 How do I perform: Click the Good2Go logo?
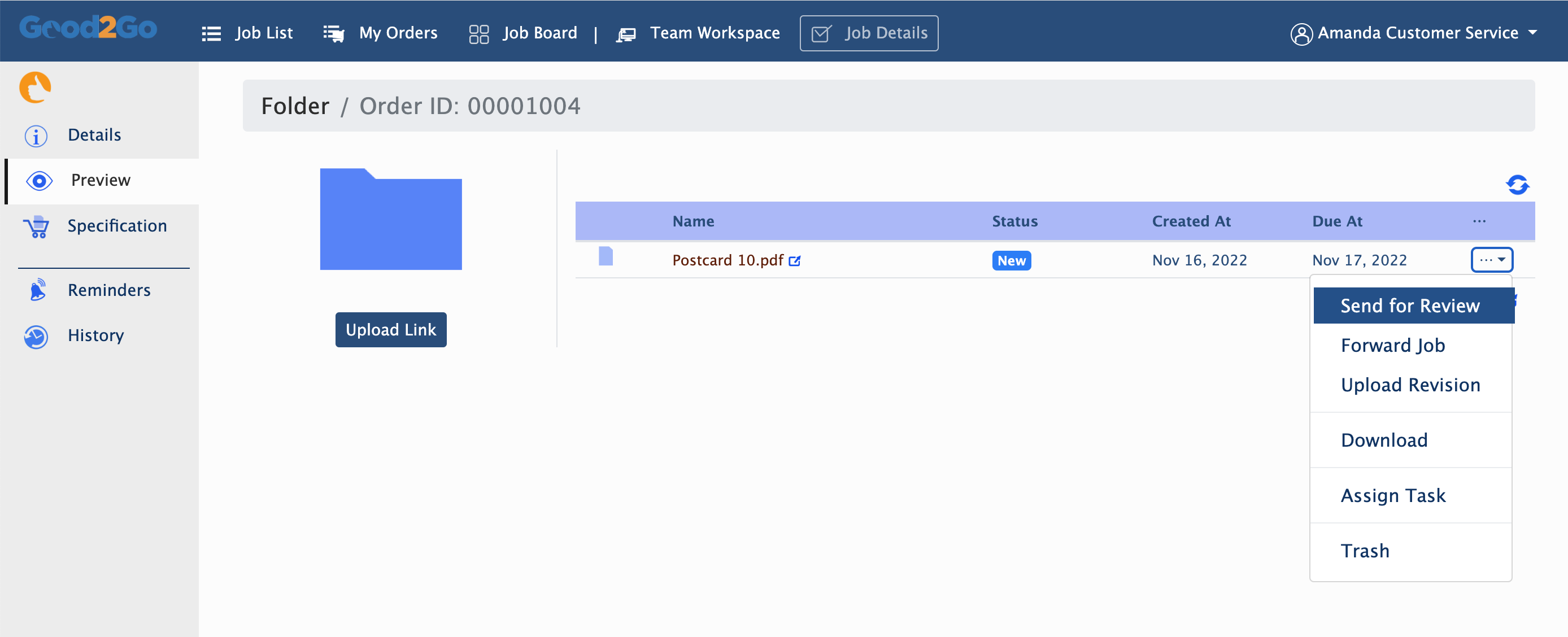[x=88, y=27]
